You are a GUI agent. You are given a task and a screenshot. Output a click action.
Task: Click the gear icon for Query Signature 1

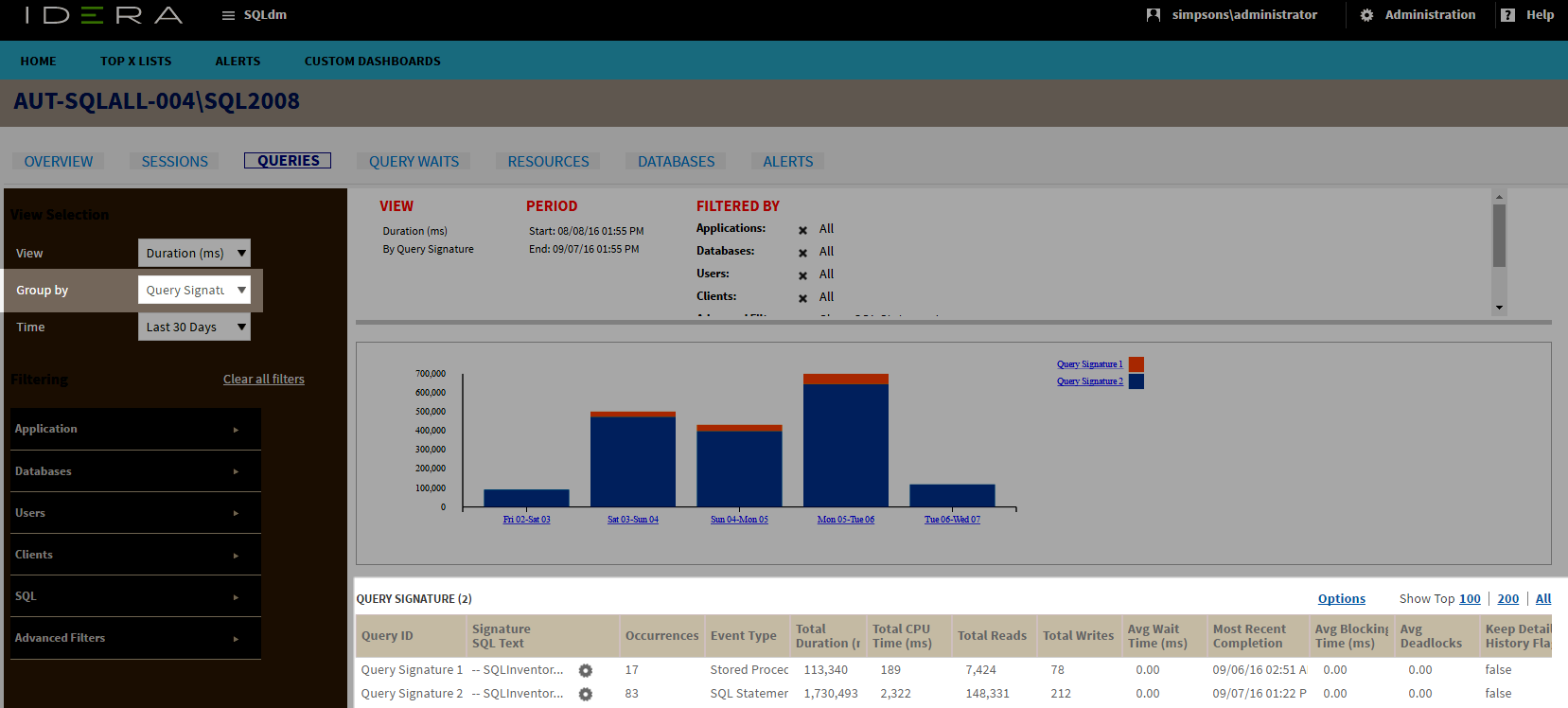tap(586, 670)
